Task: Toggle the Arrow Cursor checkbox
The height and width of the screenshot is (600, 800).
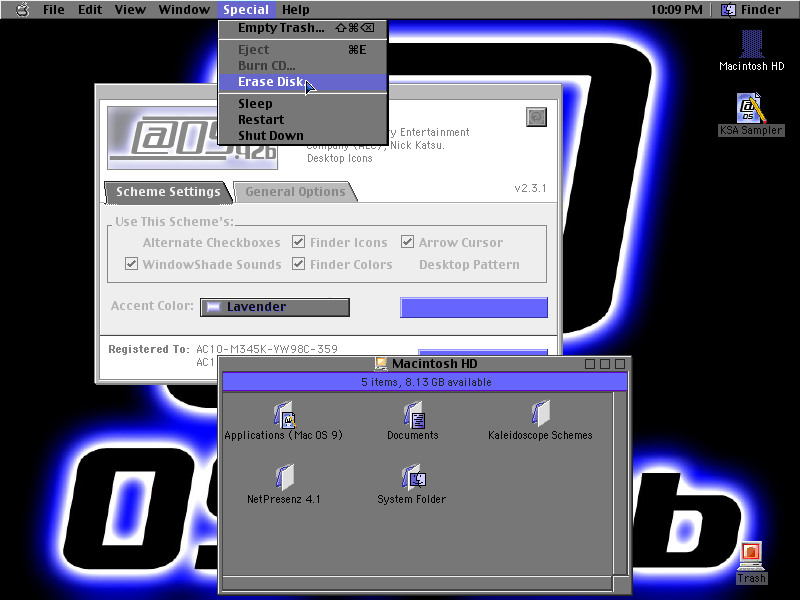Action: pyautogui.click(x=407, y=242)
